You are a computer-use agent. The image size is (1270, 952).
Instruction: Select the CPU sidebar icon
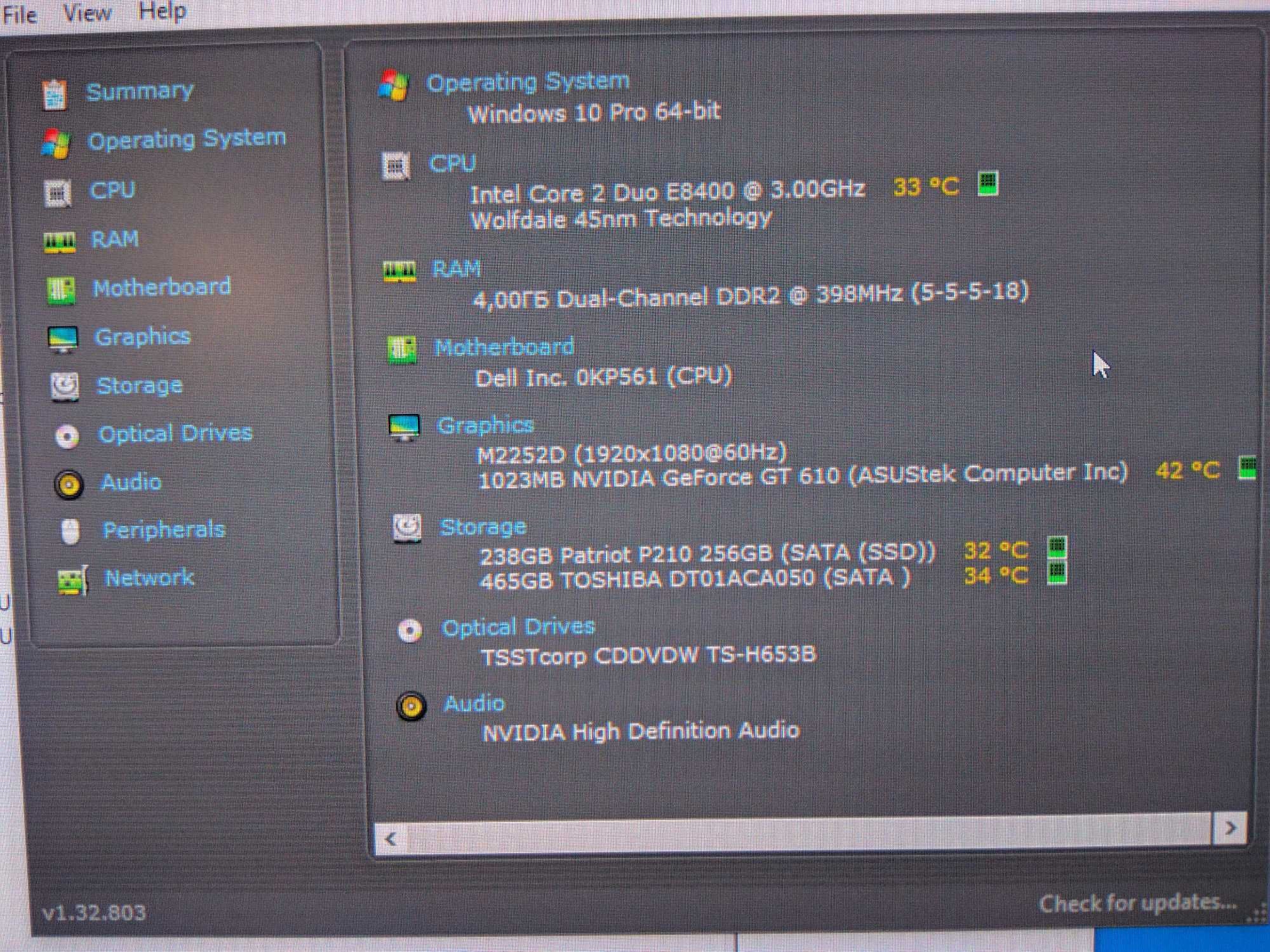(x=58, y=193)
